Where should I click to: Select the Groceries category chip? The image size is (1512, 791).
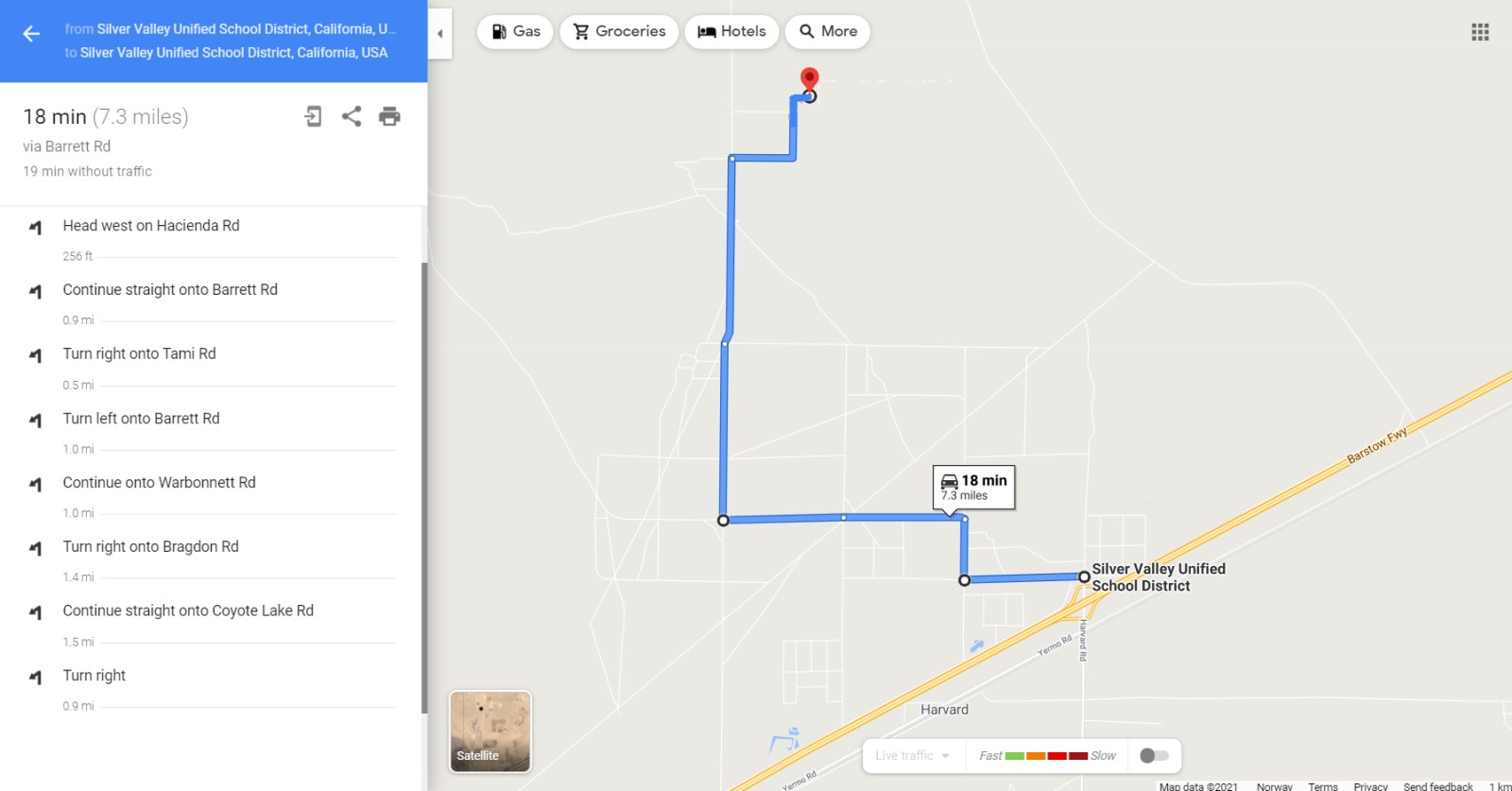point(619,31)
